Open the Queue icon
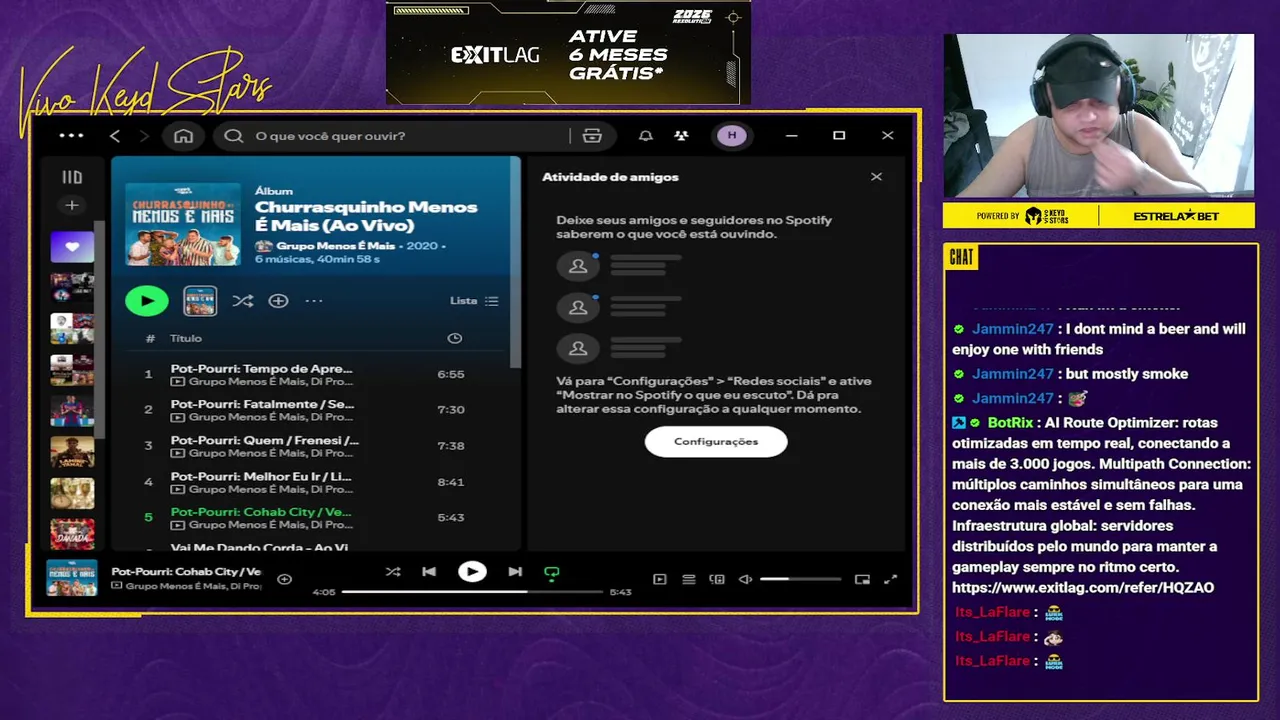This screenshot has width=1280, height=720. click(x=688, y=579)
